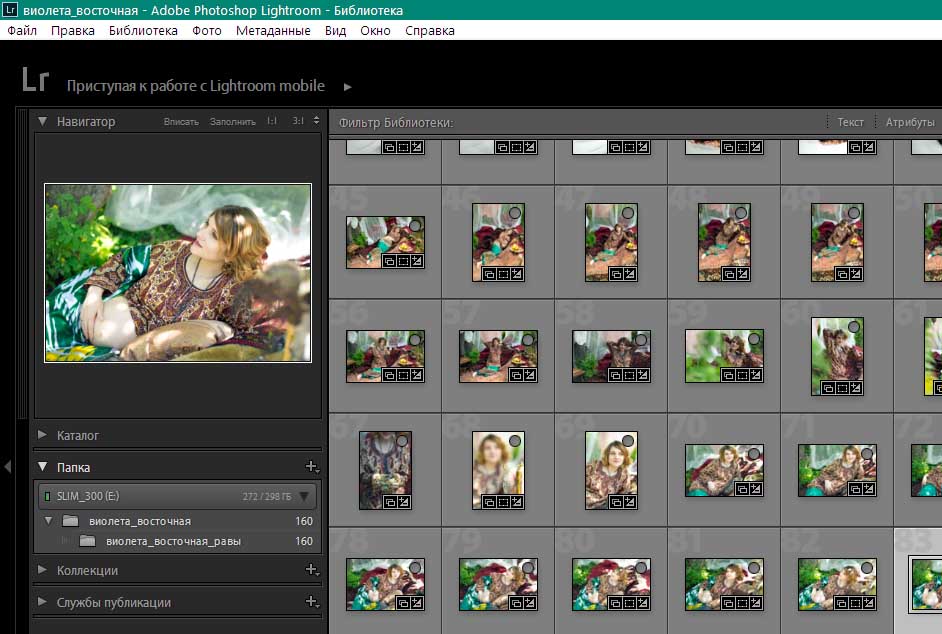Click the crop badge on photo 45
The width and height of the screenshot is (942, 634).
point(403,260)
